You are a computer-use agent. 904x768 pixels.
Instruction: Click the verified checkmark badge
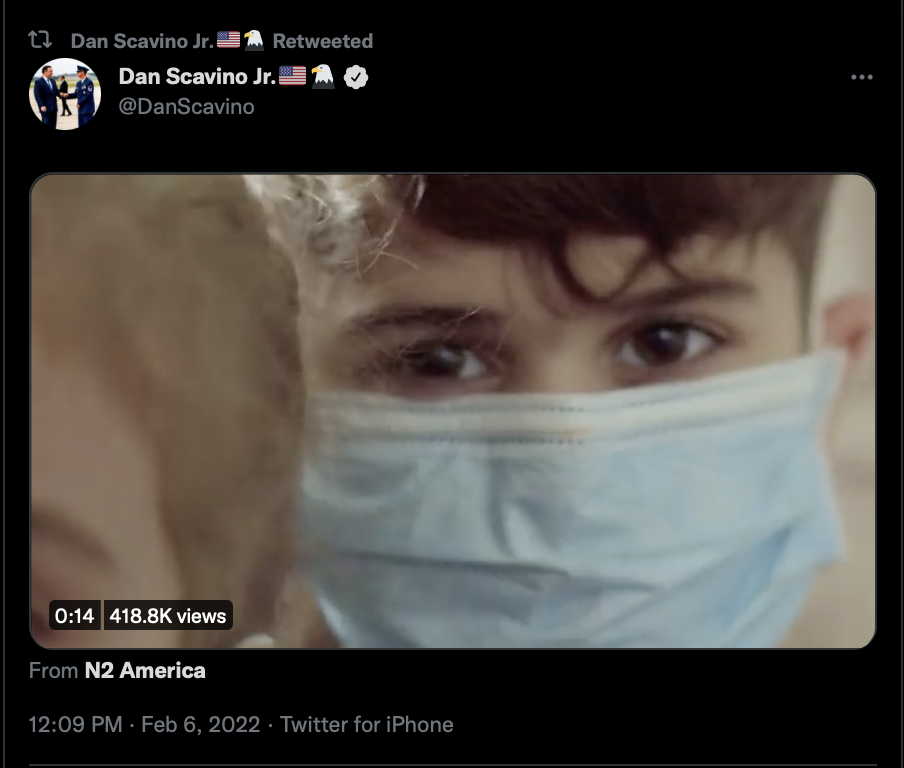pos(356,77)
